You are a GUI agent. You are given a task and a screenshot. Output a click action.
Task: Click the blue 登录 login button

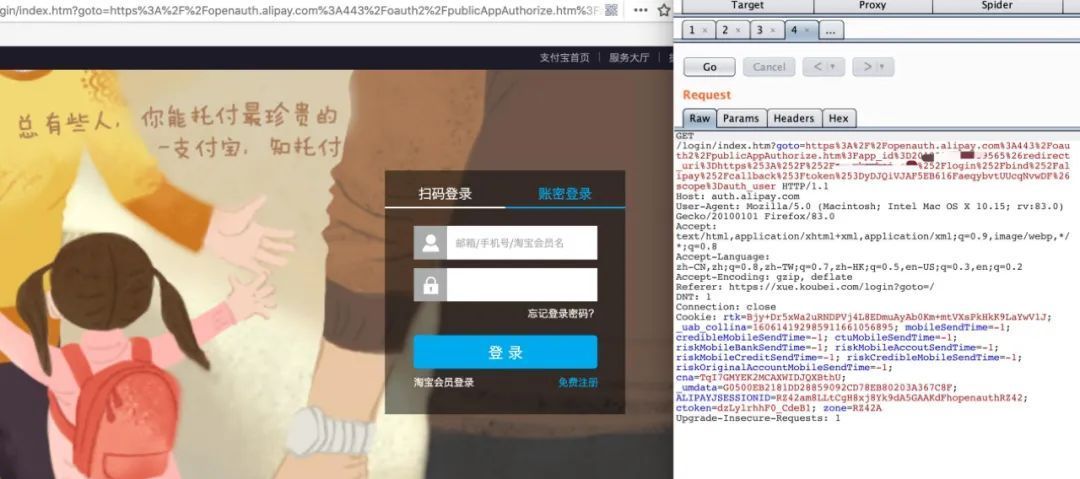505,352
